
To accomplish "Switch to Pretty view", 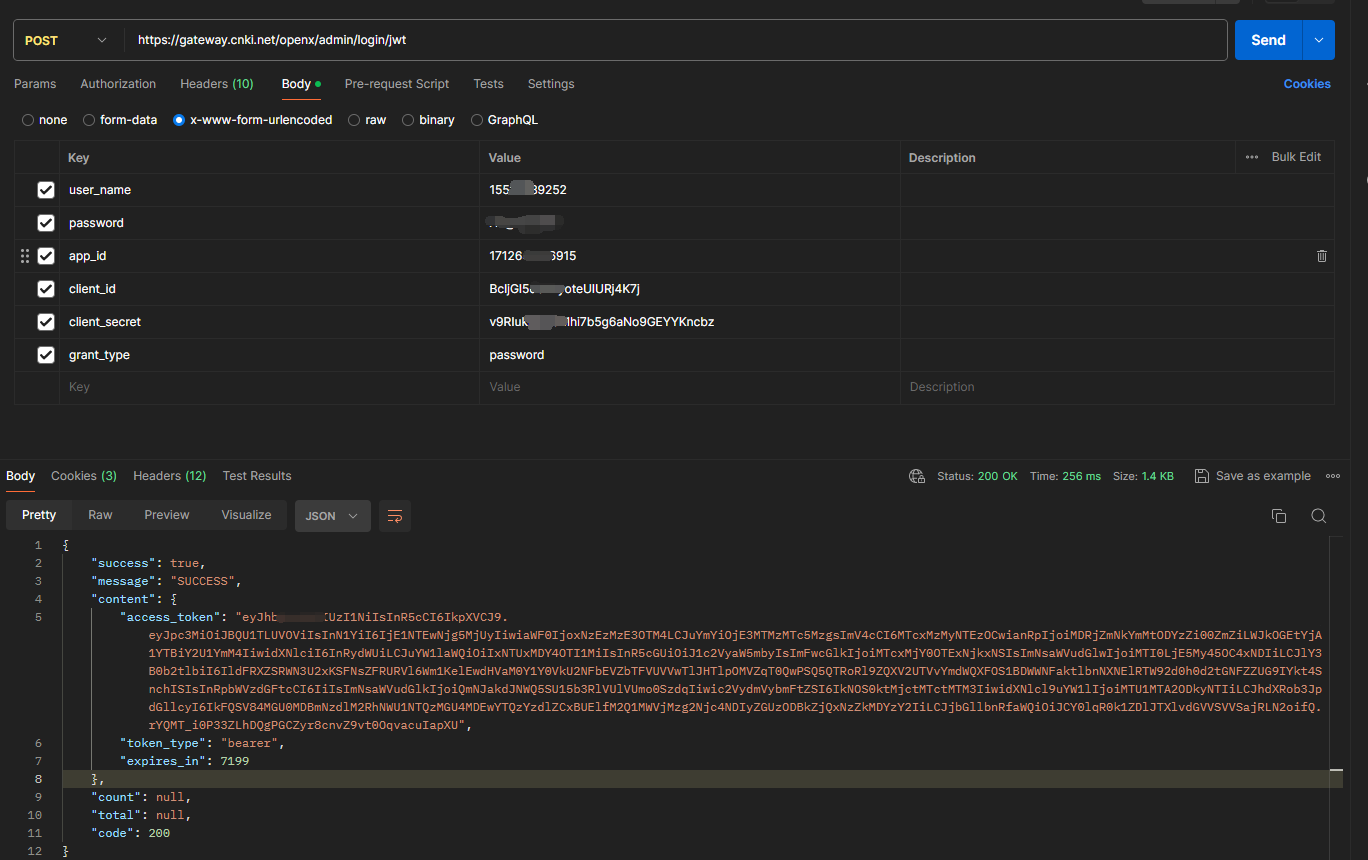I will point(39,515).
